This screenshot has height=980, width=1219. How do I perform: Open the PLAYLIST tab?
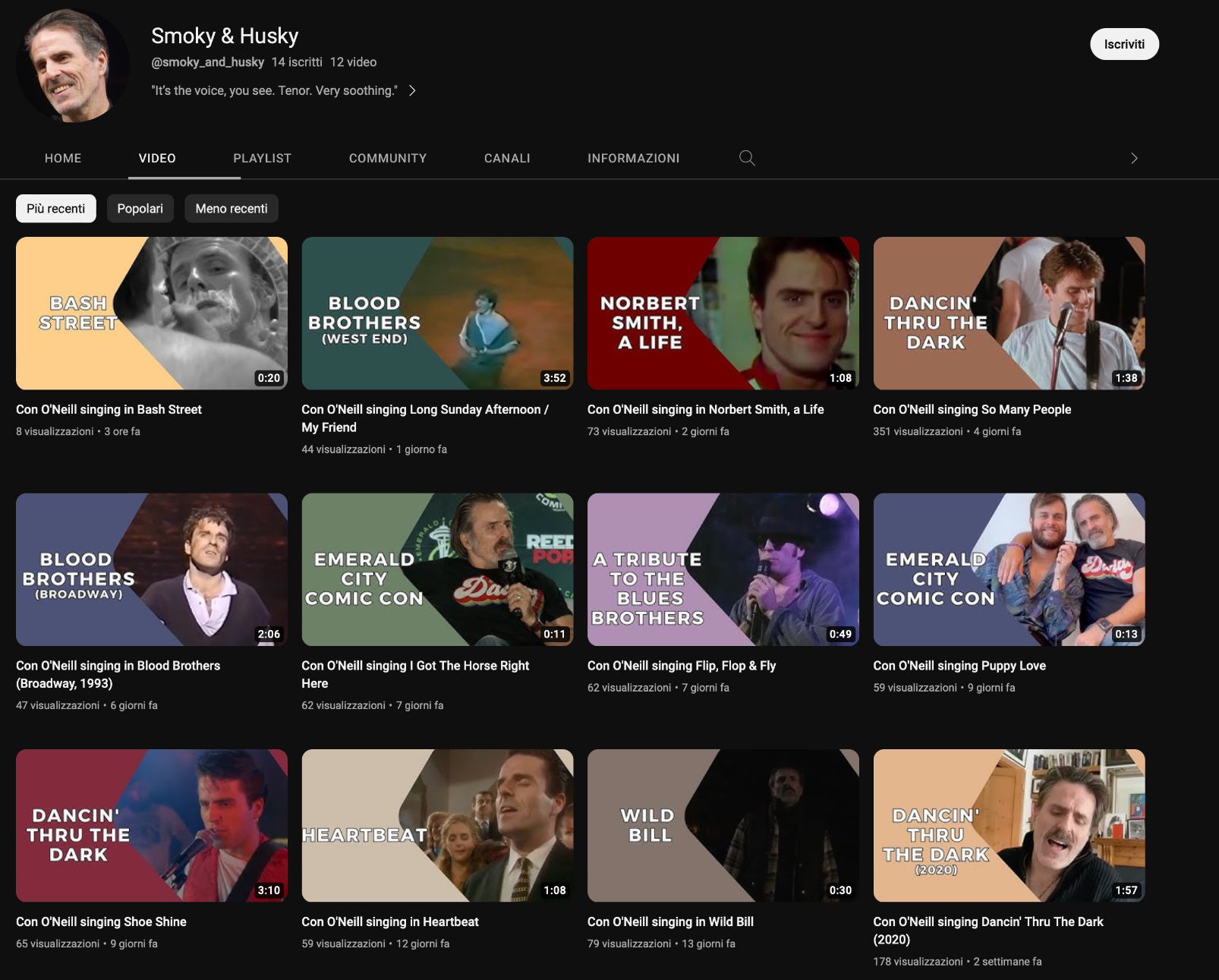point(262,158)
